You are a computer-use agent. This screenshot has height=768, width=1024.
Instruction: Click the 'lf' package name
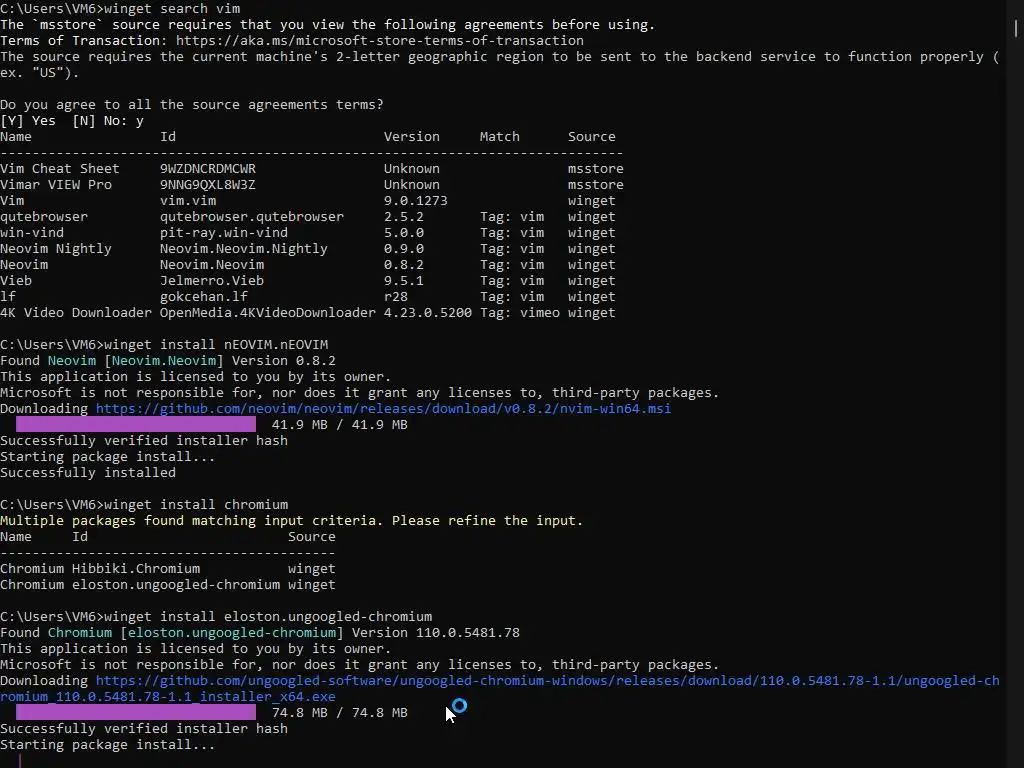pos(8,296)
